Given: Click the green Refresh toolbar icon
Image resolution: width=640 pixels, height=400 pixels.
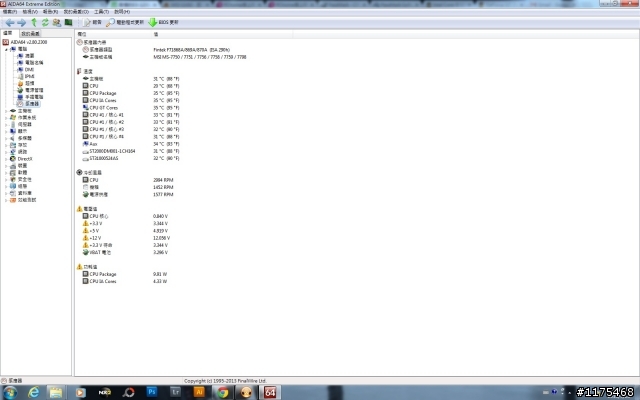Looking at the screenshot, I should point(45,22).
